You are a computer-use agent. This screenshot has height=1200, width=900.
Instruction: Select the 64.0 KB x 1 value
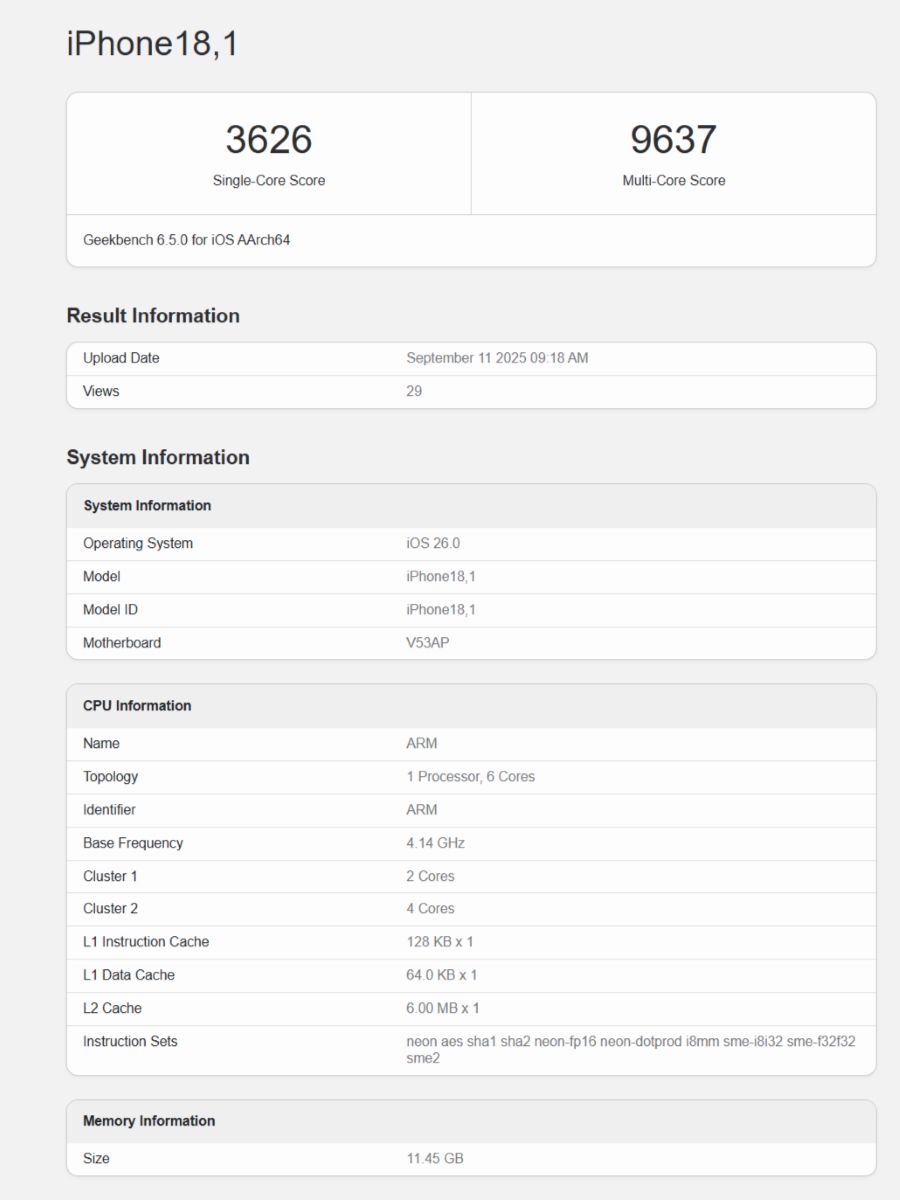pos(442,975)
